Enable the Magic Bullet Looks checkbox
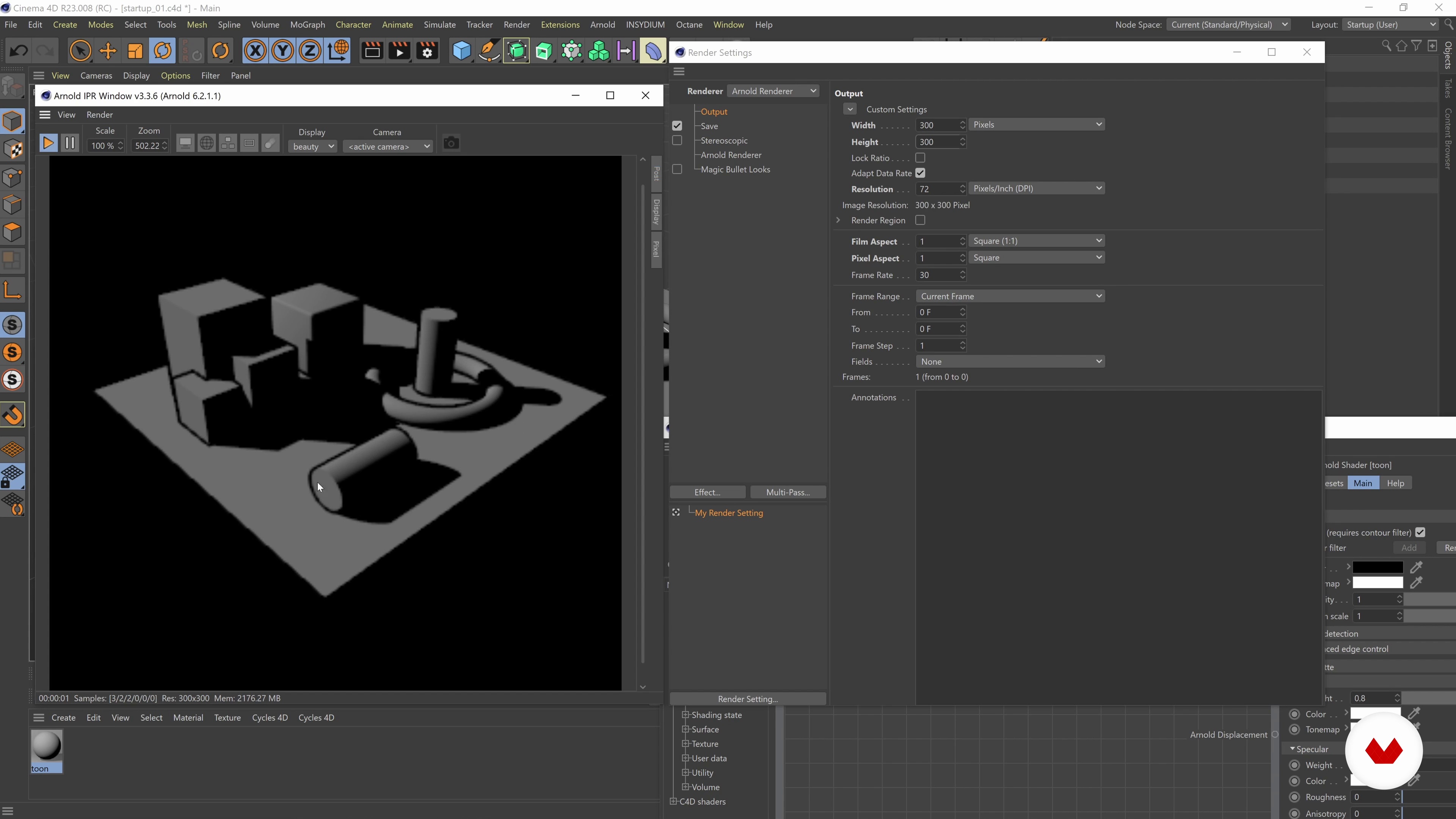This screenshot has width=1456, height=819. pos(677,169)
